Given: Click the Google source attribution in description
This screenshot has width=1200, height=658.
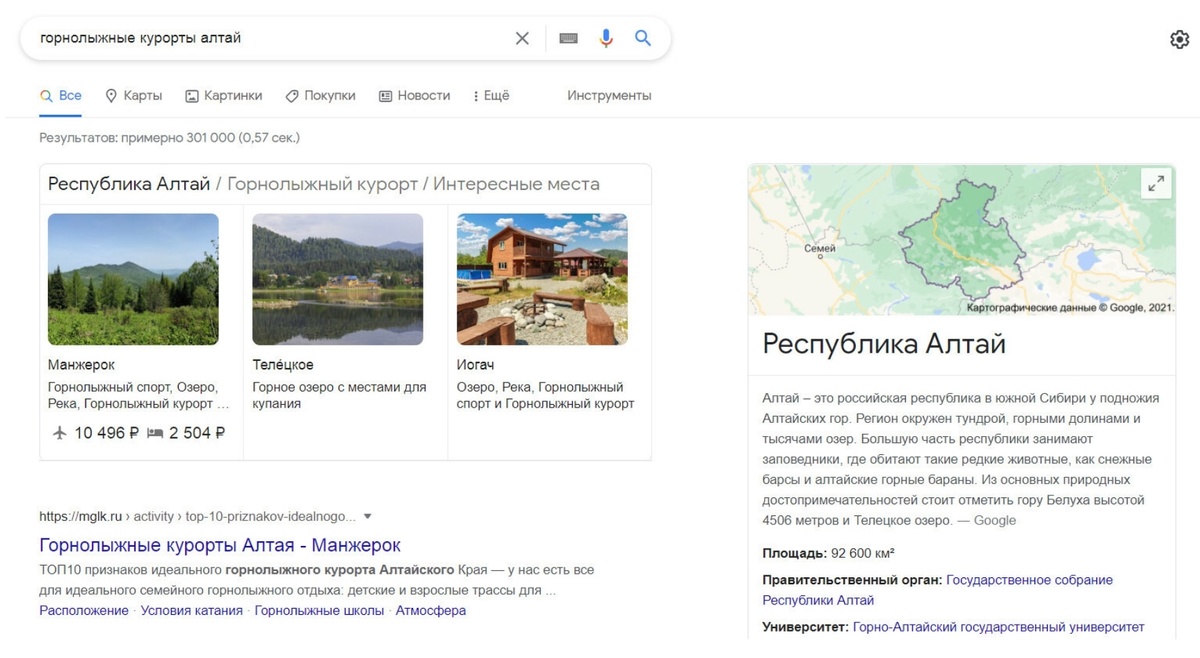Looking at the screenshot, I should coord(994,520).
